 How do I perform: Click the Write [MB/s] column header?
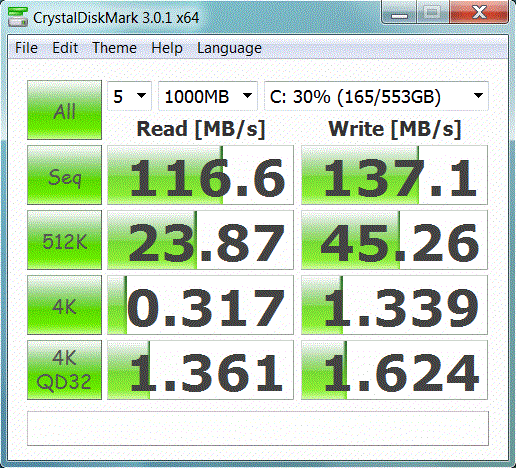click(395, 129)
